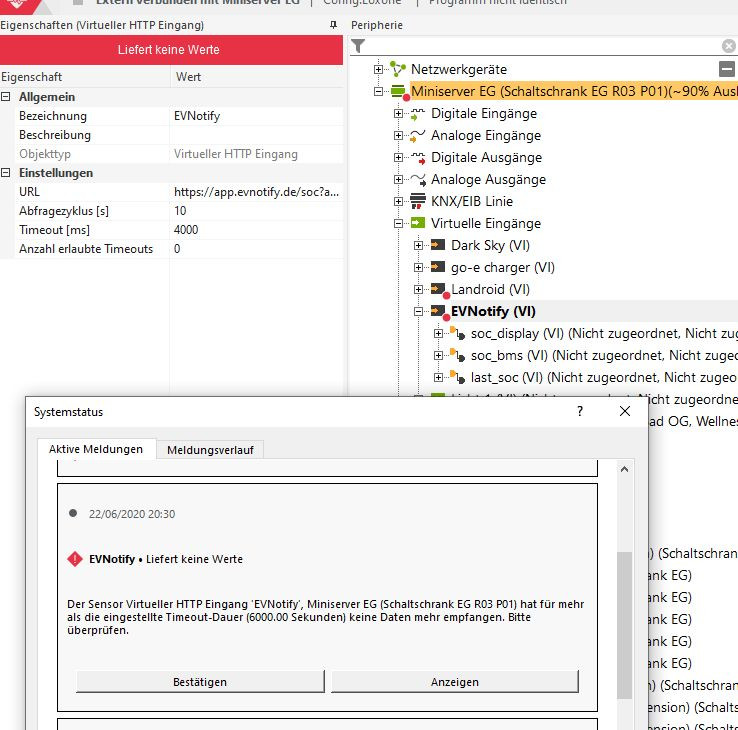
Task: Collapse the Miniserver EG tree node
Action: coord(378,91)
